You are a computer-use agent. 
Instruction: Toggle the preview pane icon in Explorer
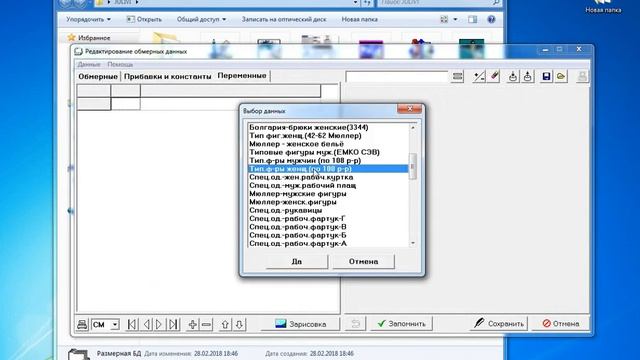tap(473, 19)
